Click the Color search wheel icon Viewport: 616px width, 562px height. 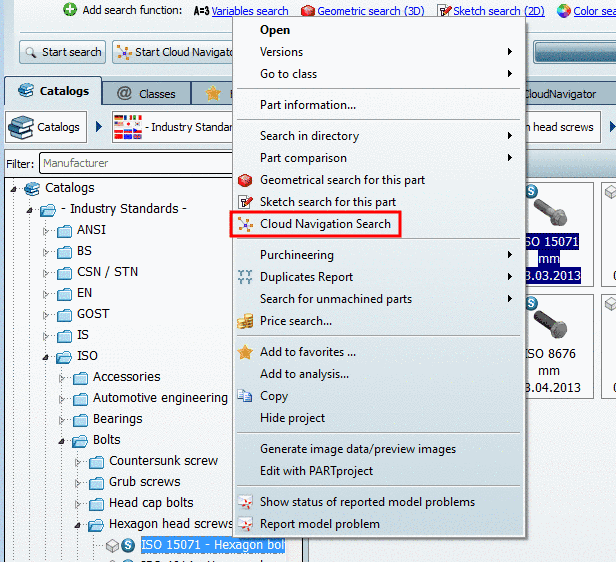coord(563,11)
